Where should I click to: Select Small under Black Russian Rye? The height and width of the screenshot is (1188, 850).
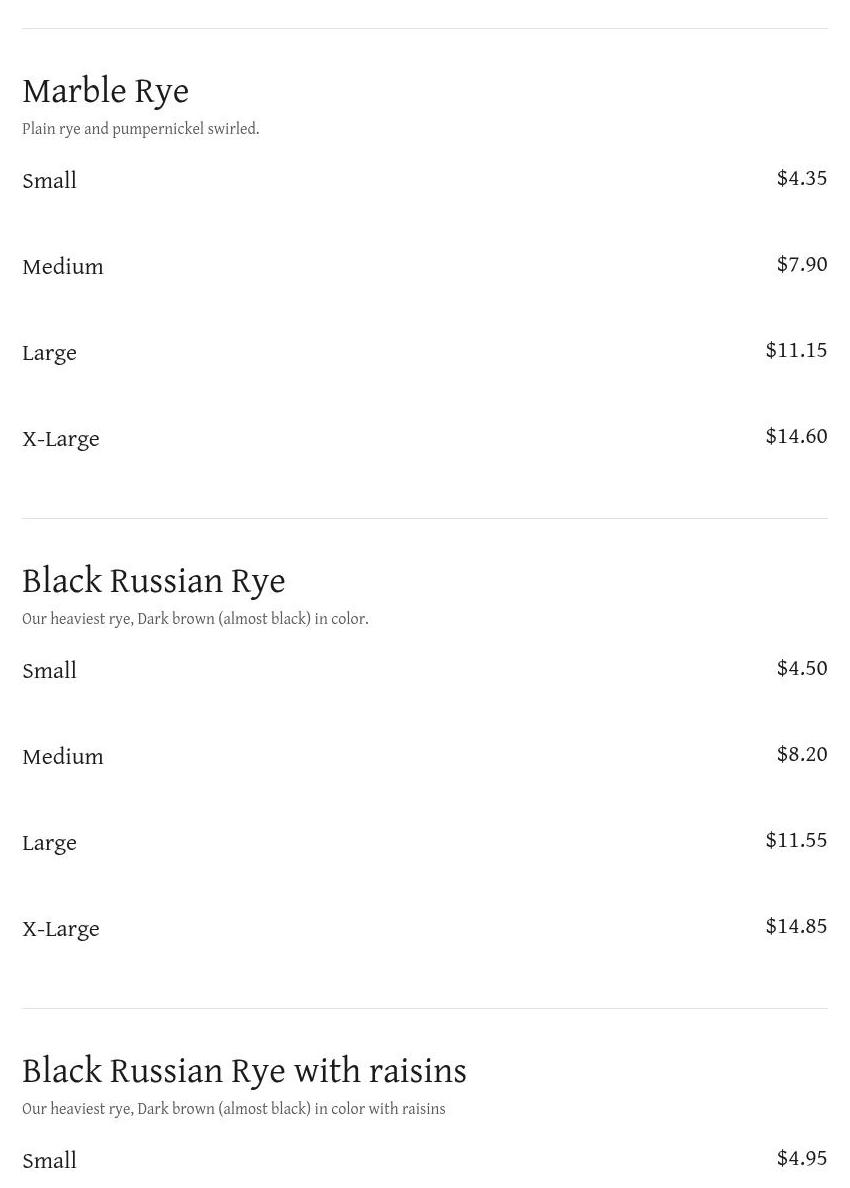[x=49, y=671]
